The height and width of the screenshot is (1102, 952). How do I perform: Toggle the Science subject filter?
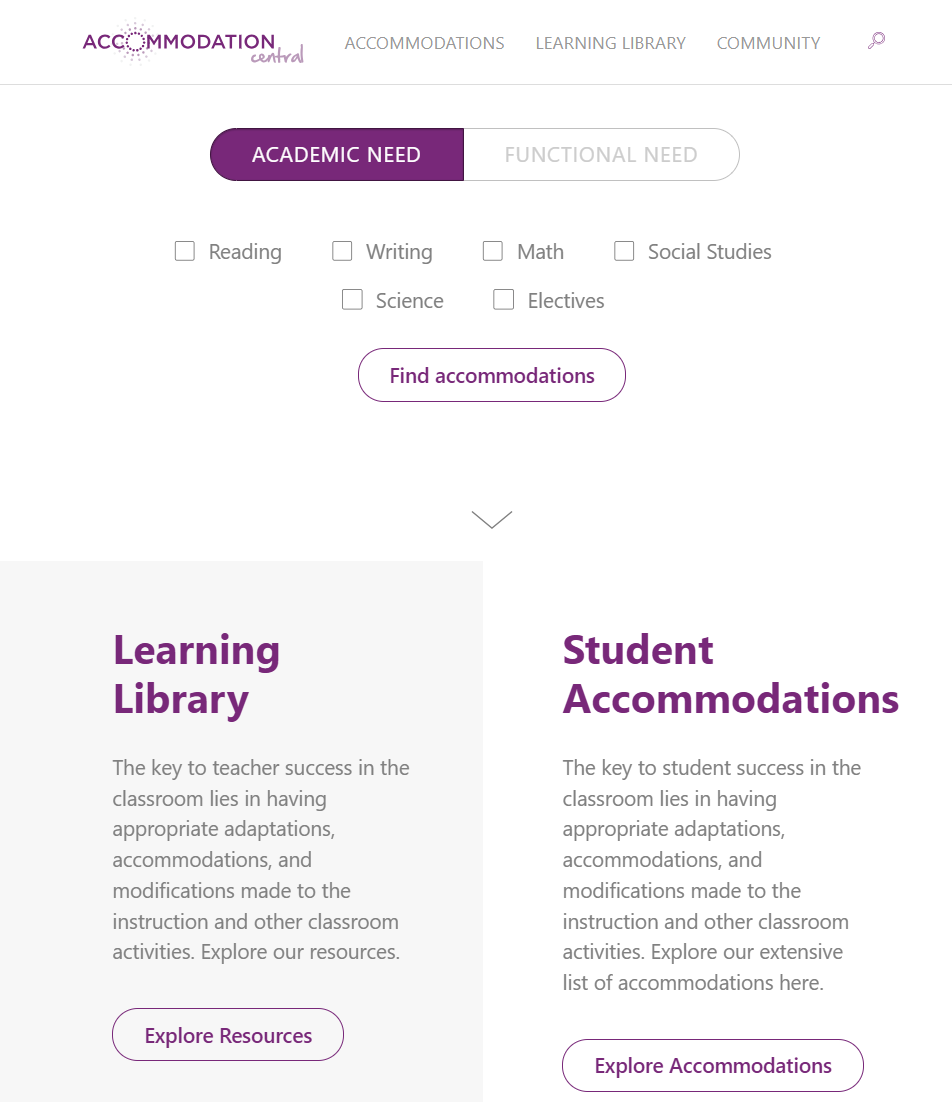(x=352, y=300)
